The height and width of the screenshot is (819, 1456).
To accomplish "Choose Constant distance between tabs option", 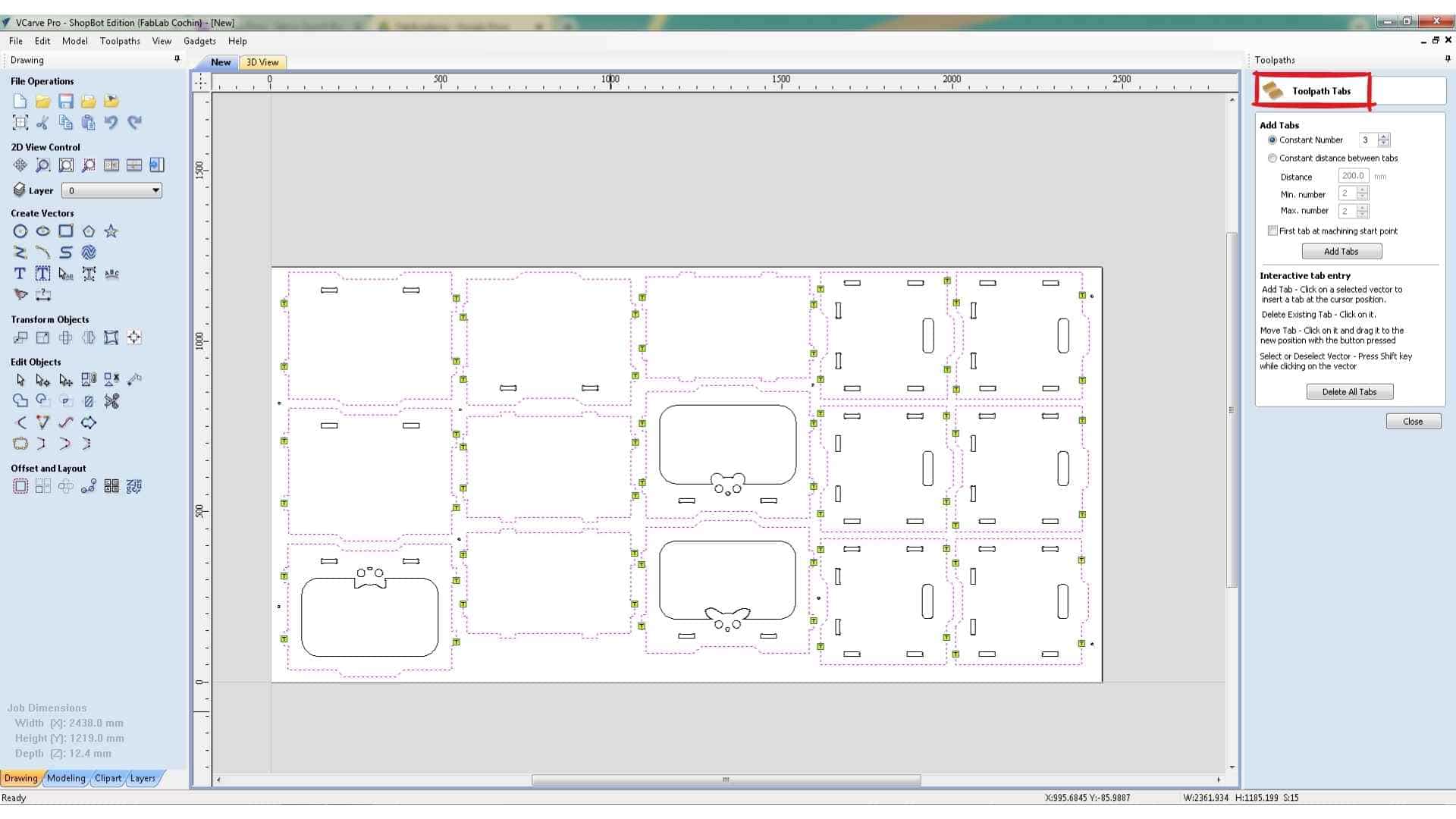I will click(x=1272, y=158).
